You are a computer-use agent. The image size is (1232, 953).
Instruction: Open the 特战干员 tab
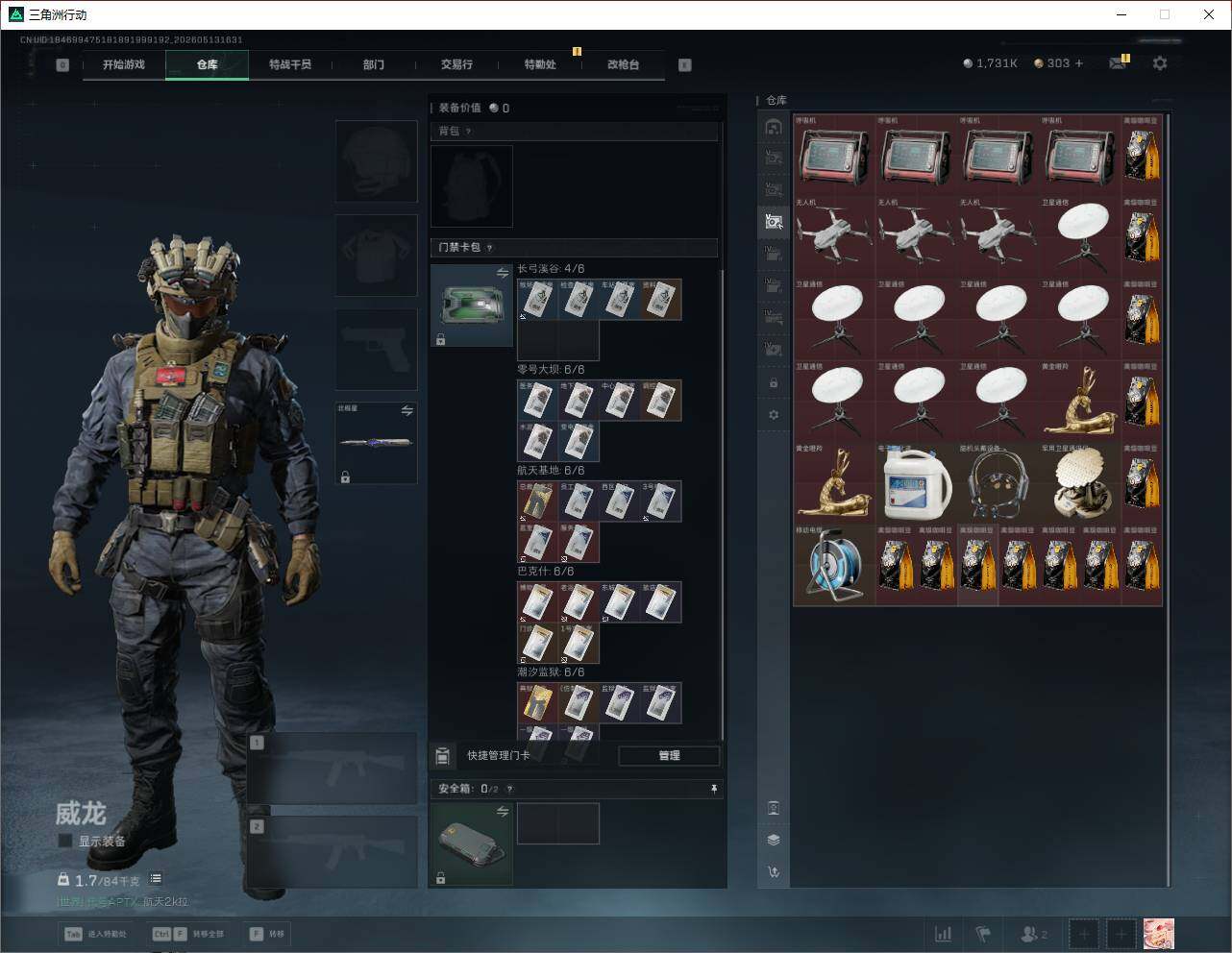click(290, 64)
